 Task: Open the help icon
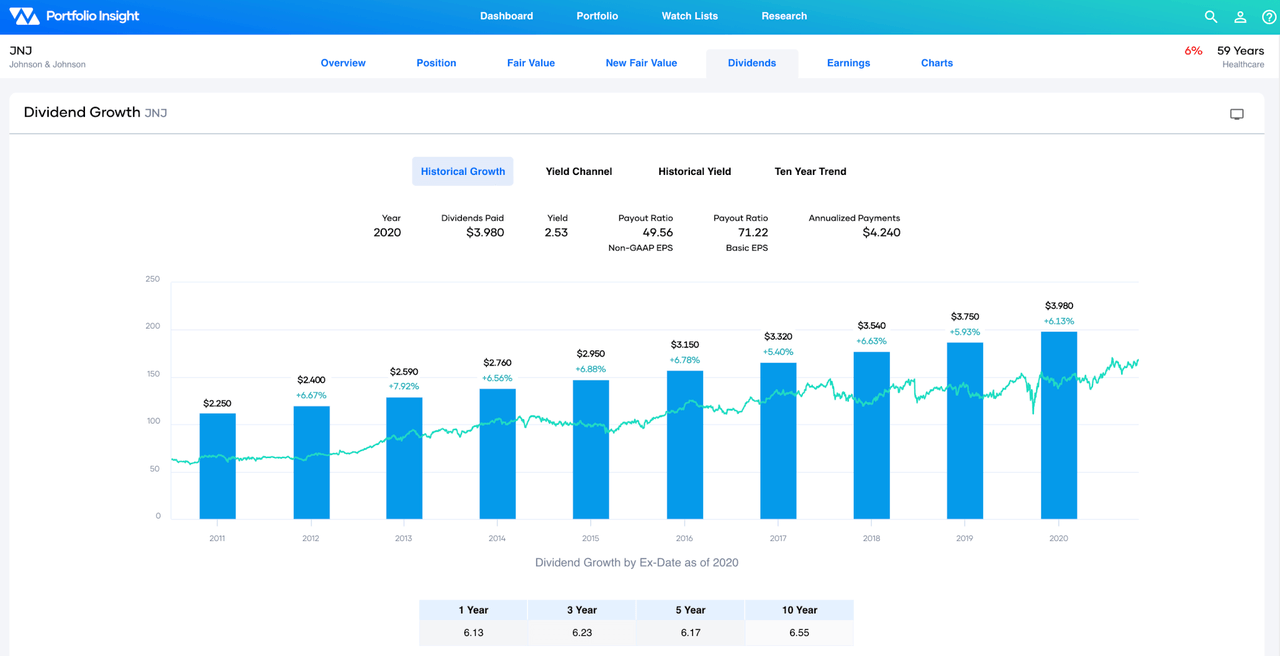tap(1268, 16)
